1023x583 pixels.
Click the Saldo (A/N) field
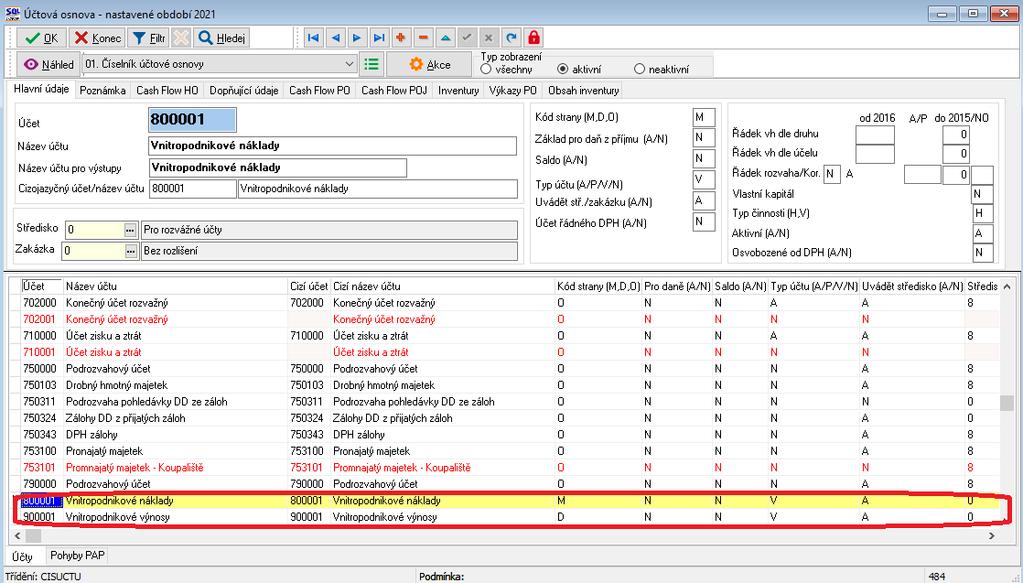[704, 158]
